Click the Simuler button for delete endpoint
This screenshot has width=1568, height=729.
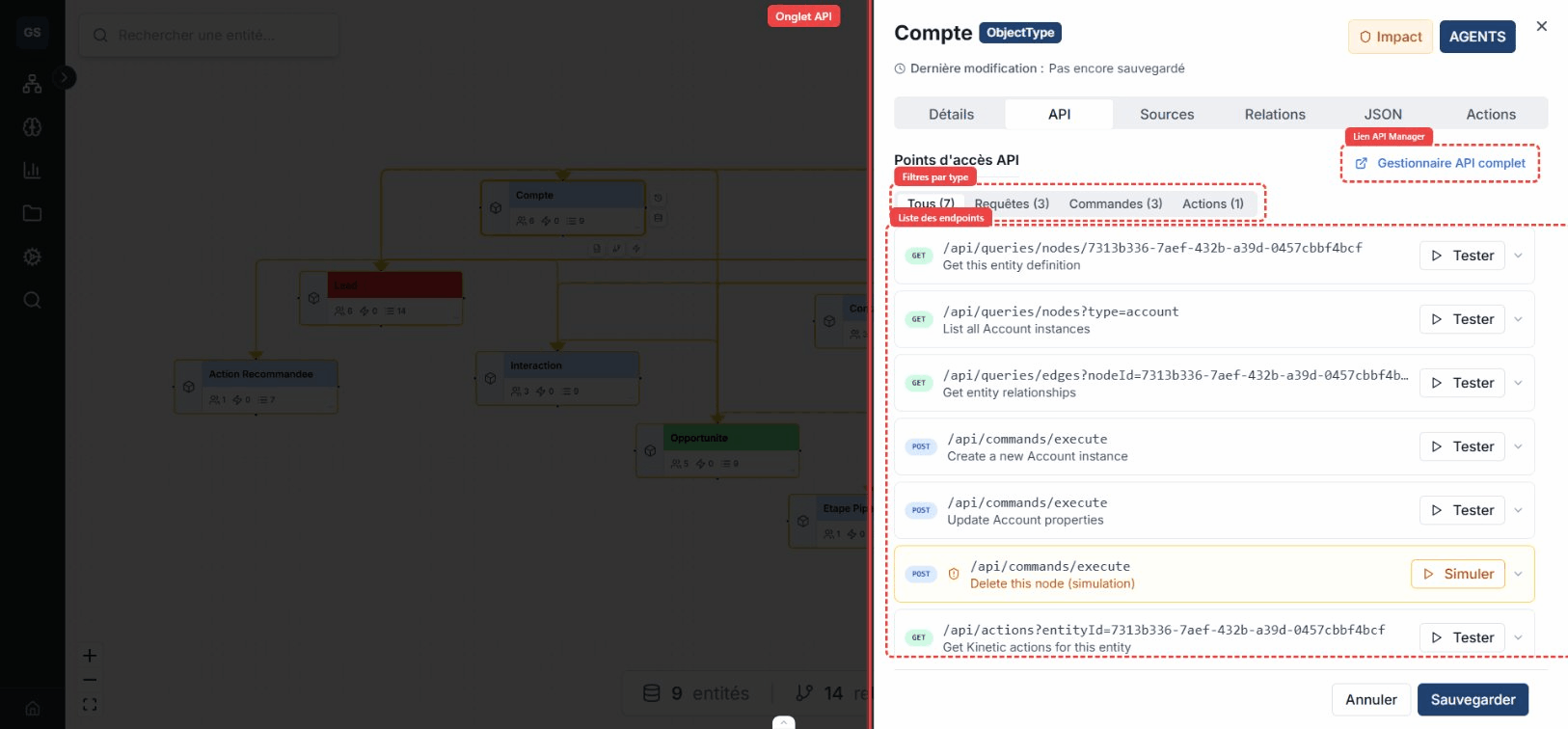tap(1457, 574)
